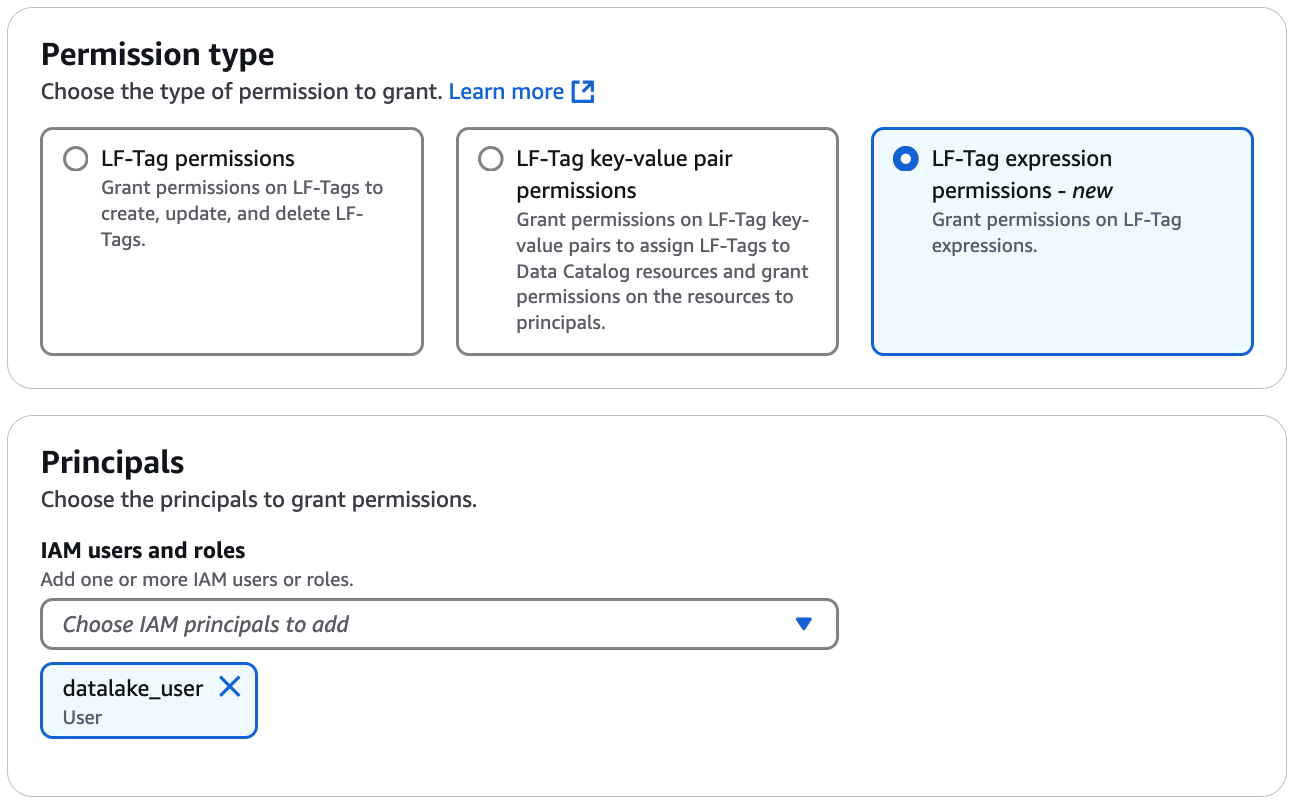Select the LF-Tag permissions radio button
The image size is (1294, 802).
[75, 158]
